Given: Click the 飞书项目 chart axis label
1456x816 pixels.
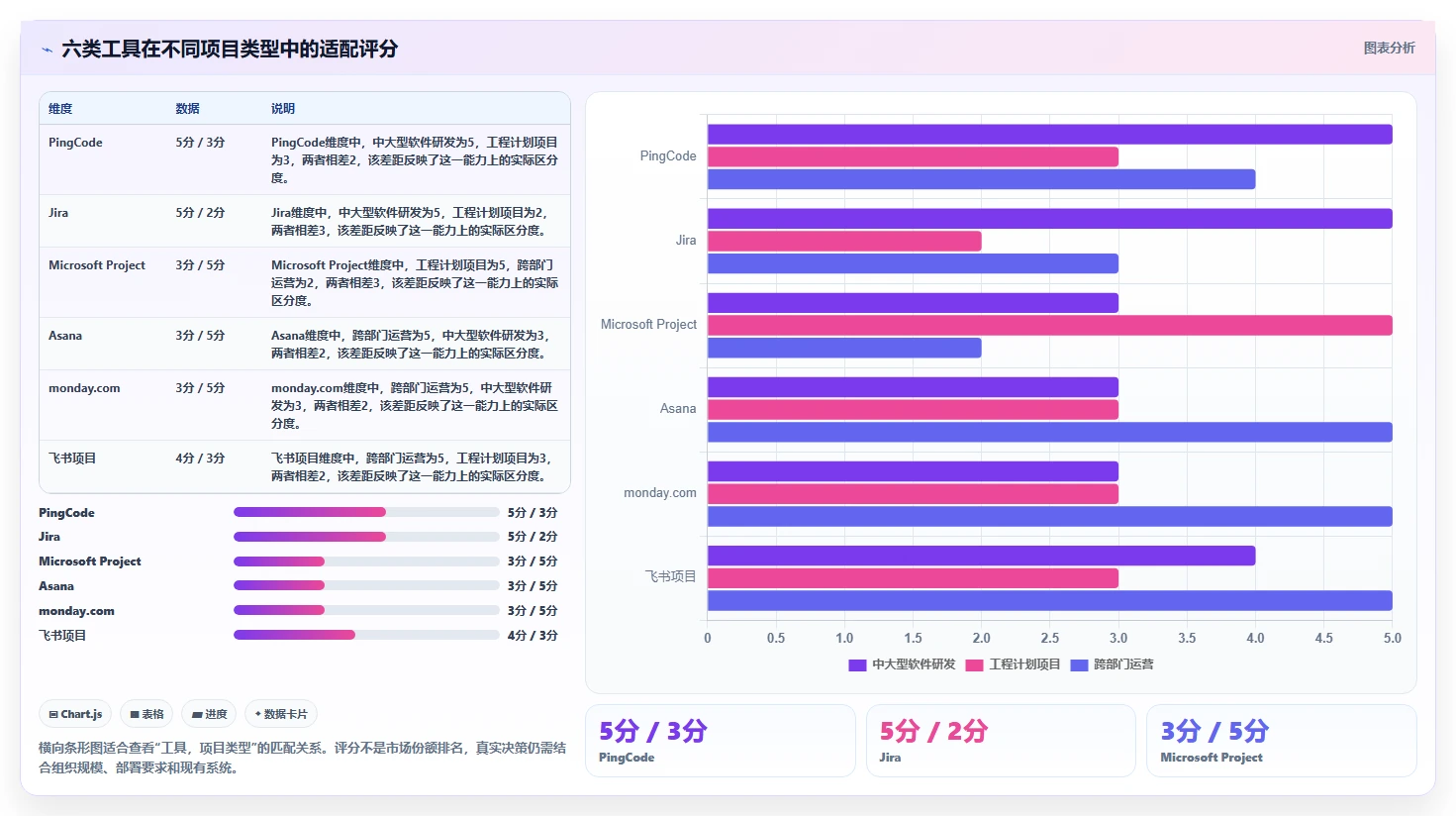Looking at the screenshot, I should (671, 576).
